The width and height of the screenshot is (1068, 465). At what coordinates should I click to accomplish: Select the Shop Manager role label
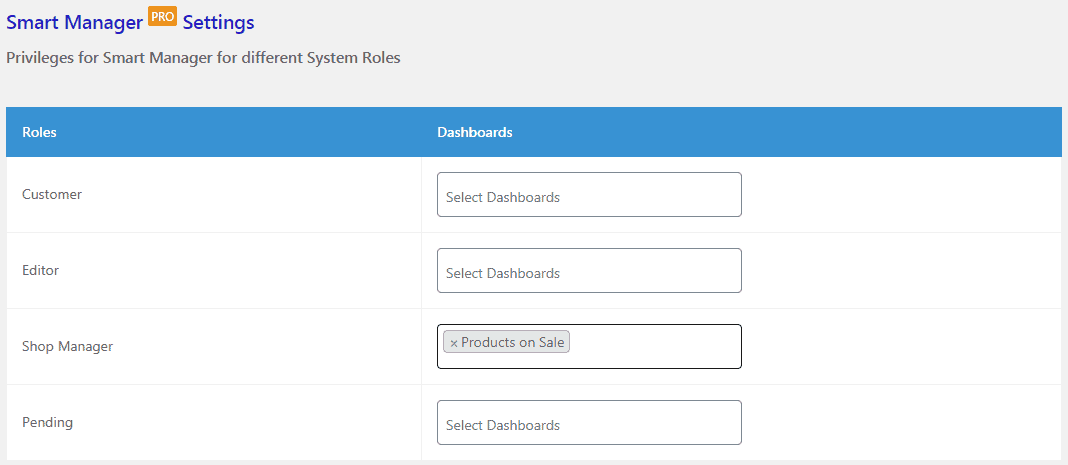click(67, 347)
